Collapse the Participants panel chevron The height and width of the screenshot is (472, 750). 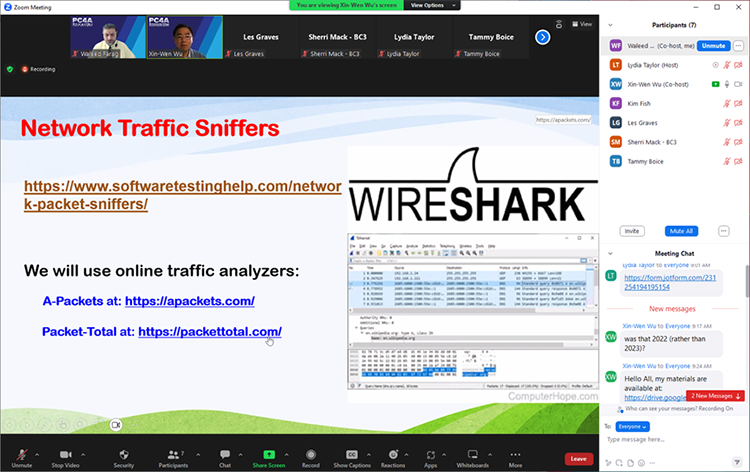(x=610, y=25)
